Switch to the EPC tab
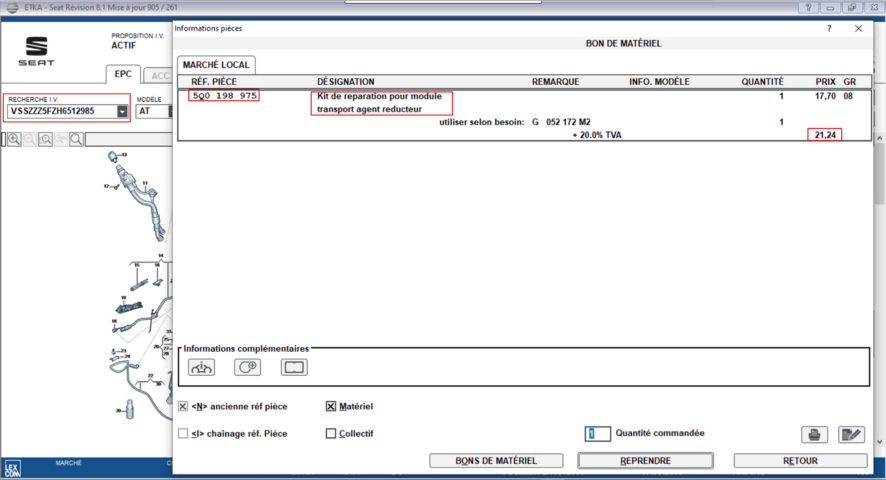 [x=123, y=74]
